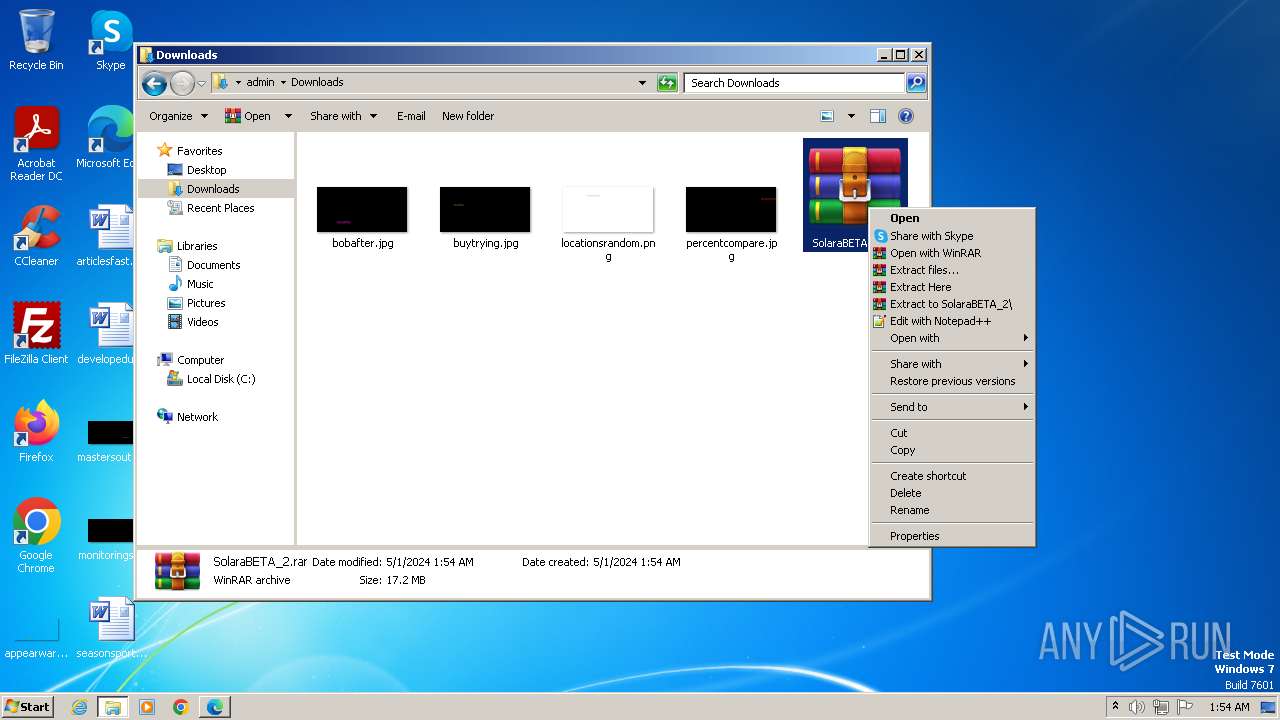The height and width of the screenshot is (720, 1280).
Task: Open the Share with toolbar dropdown
Action: click(x=343, y=116)
